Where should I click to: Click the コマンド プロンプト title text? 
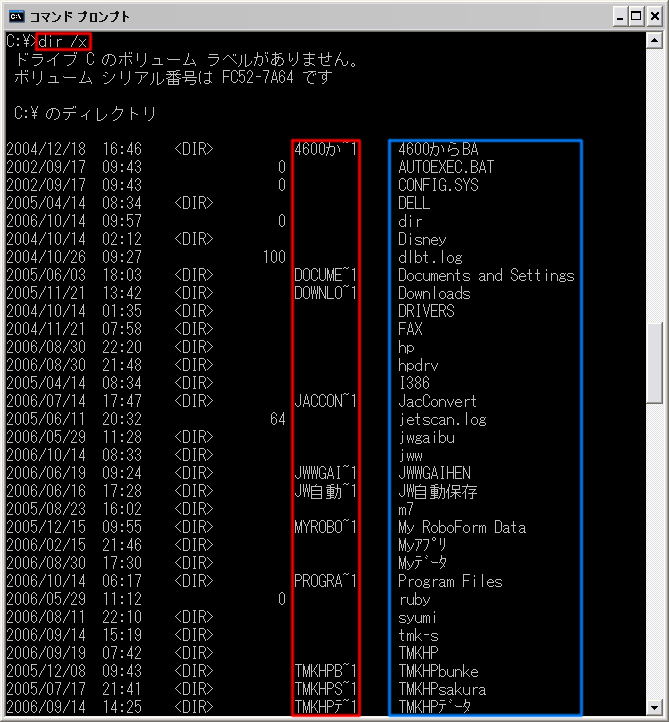(x=80, y=17)
